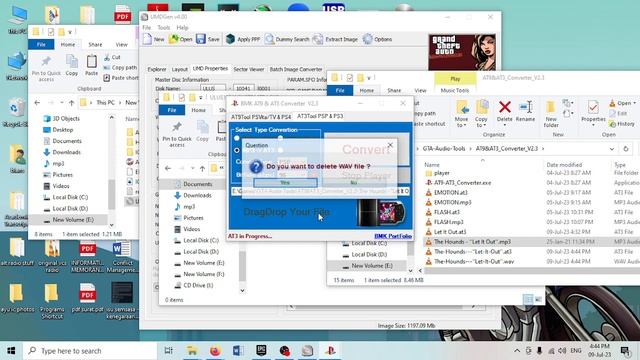Select the top-left unselected conversion type radio

[237, 138]
